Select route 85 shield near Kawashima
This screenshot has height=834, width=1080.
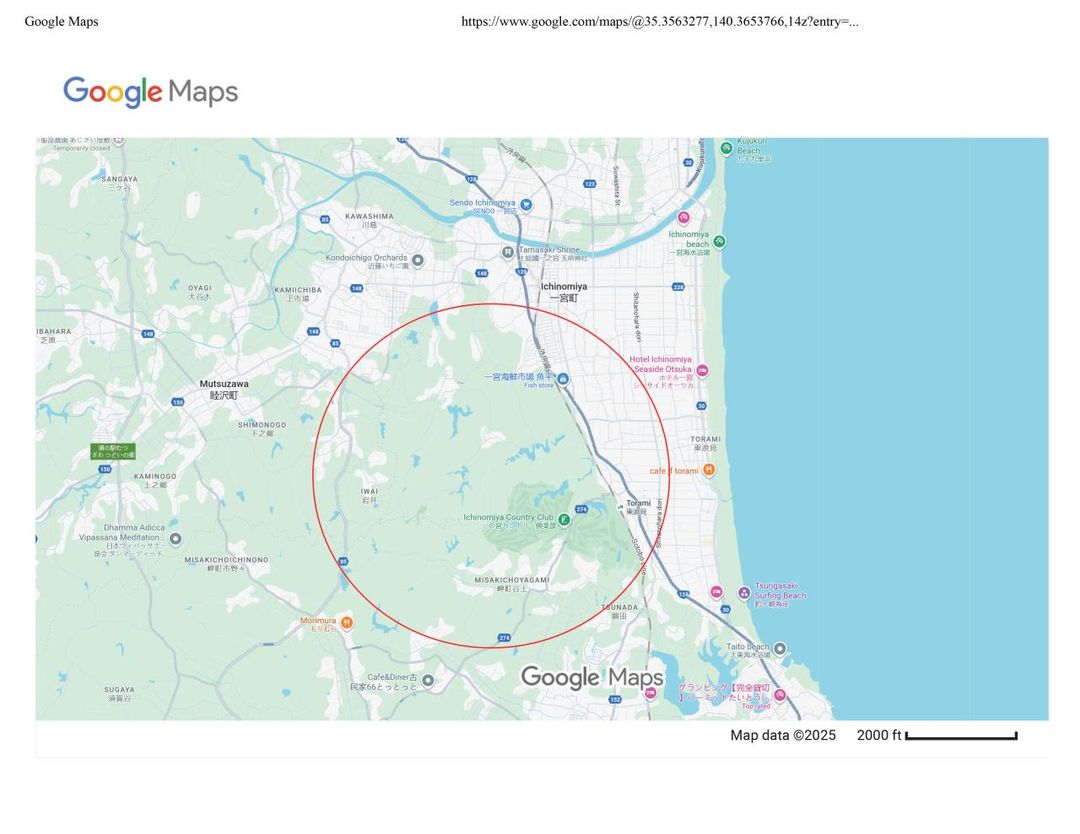pos(325,219)
